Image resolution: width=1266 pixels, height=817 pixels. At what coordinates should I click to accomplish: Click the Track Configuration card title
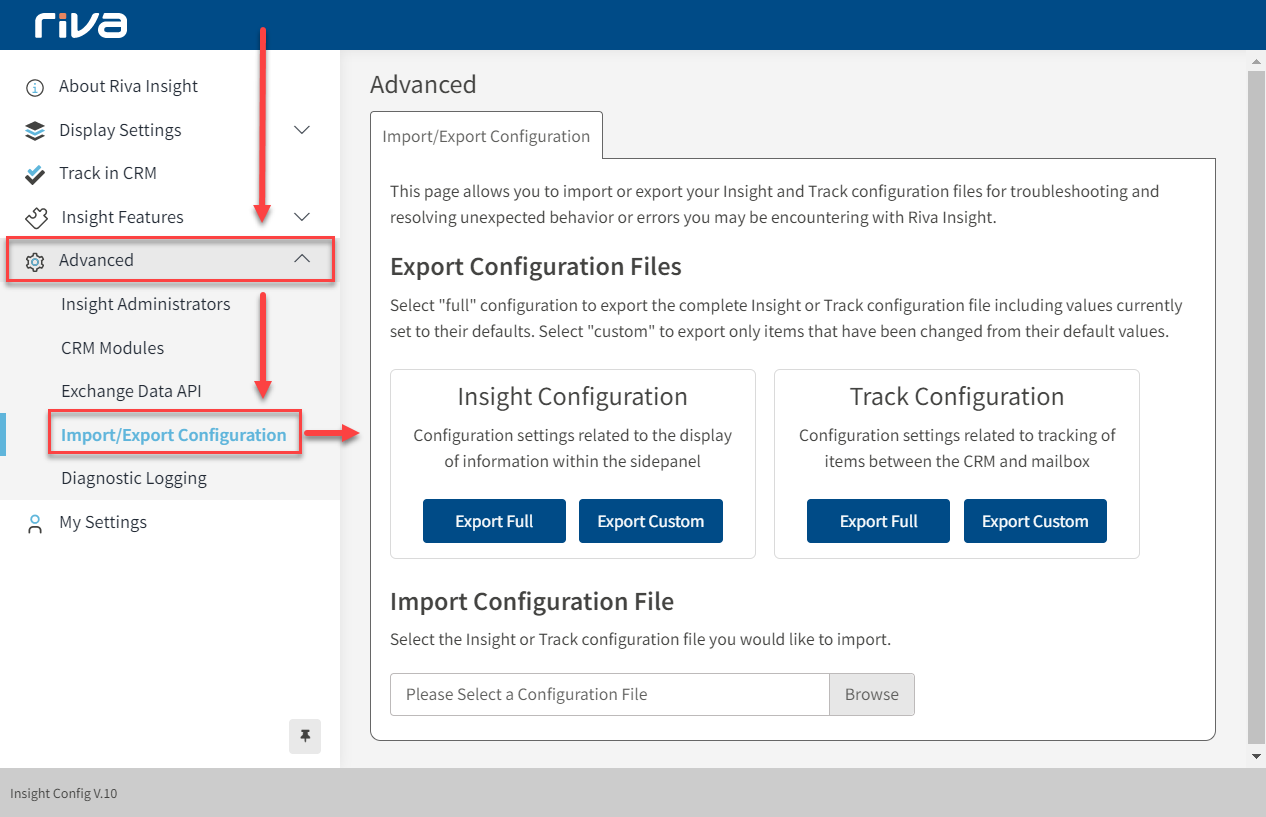[957, 396]
